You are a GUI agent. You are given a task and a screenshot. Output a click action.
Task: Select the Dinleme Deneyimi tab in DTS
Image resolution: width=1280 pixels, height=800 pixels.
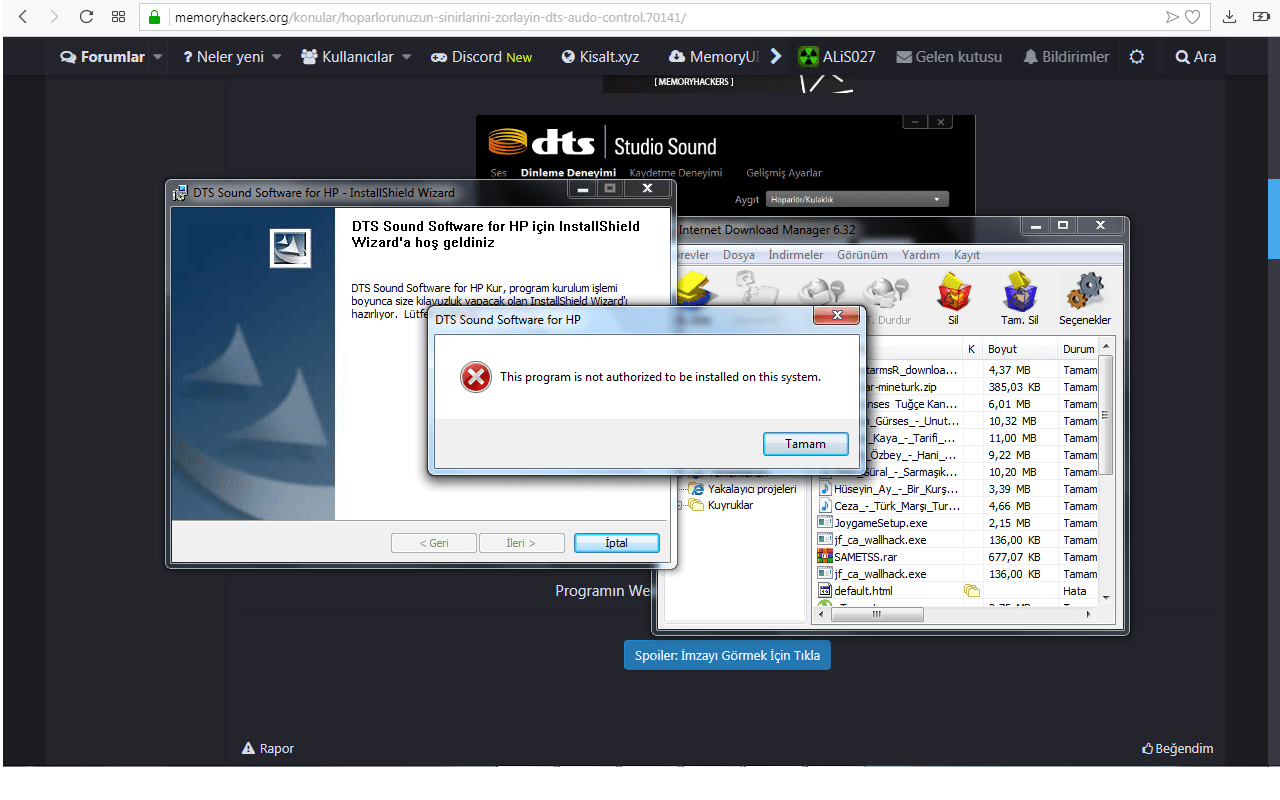point(568,173)
